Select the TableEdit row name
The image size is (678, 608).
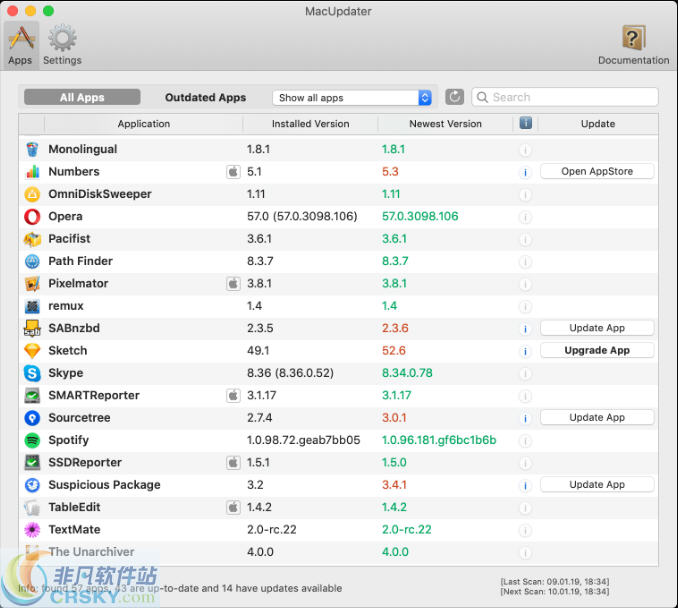coord(74,507)
